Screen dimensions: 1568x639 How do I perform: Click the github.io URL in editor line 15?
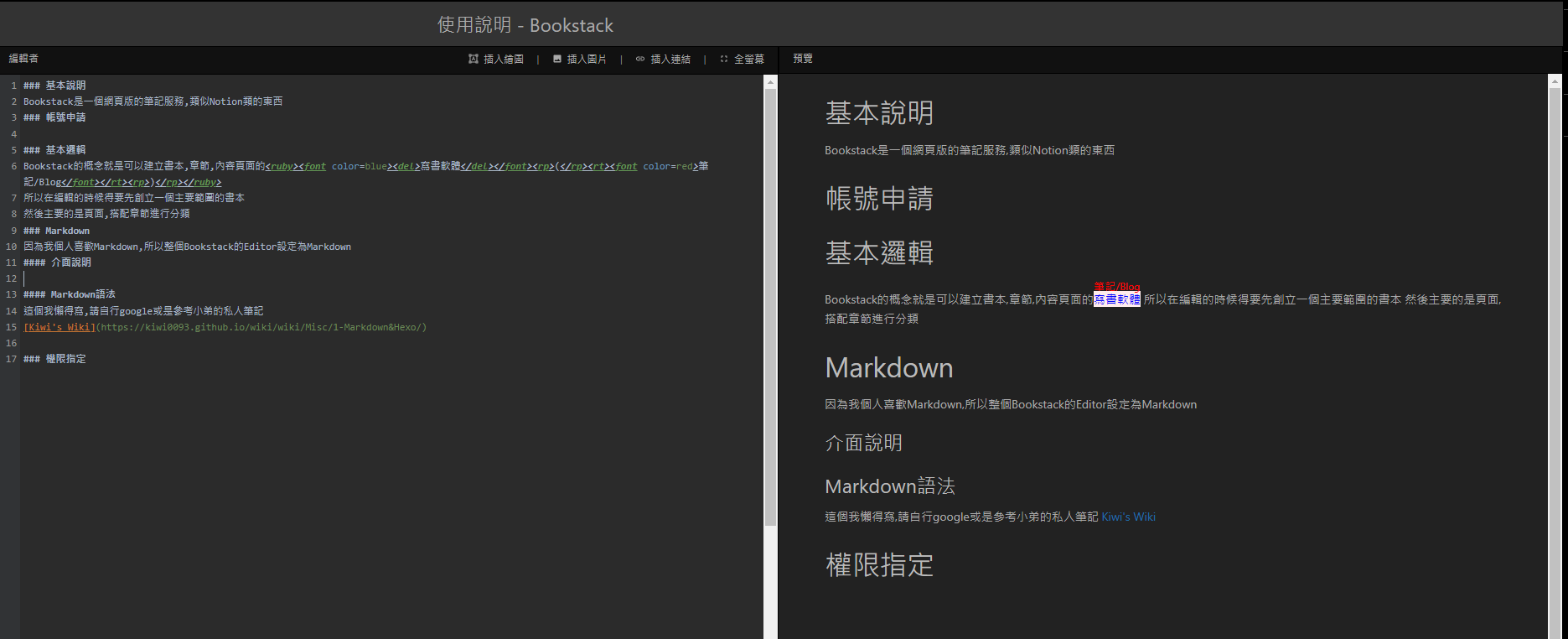tap(261, 327)
